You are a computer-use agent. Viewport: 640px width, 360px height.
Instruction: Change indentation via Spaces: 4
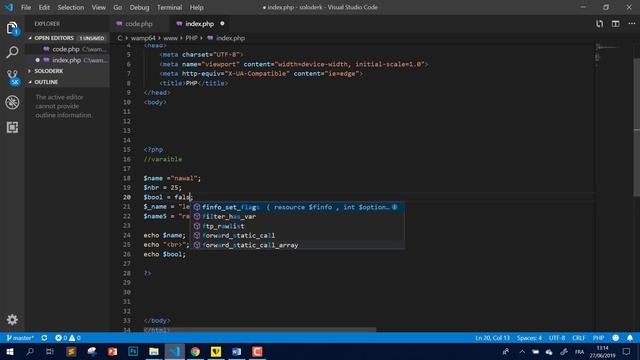[x=529, y=338]
